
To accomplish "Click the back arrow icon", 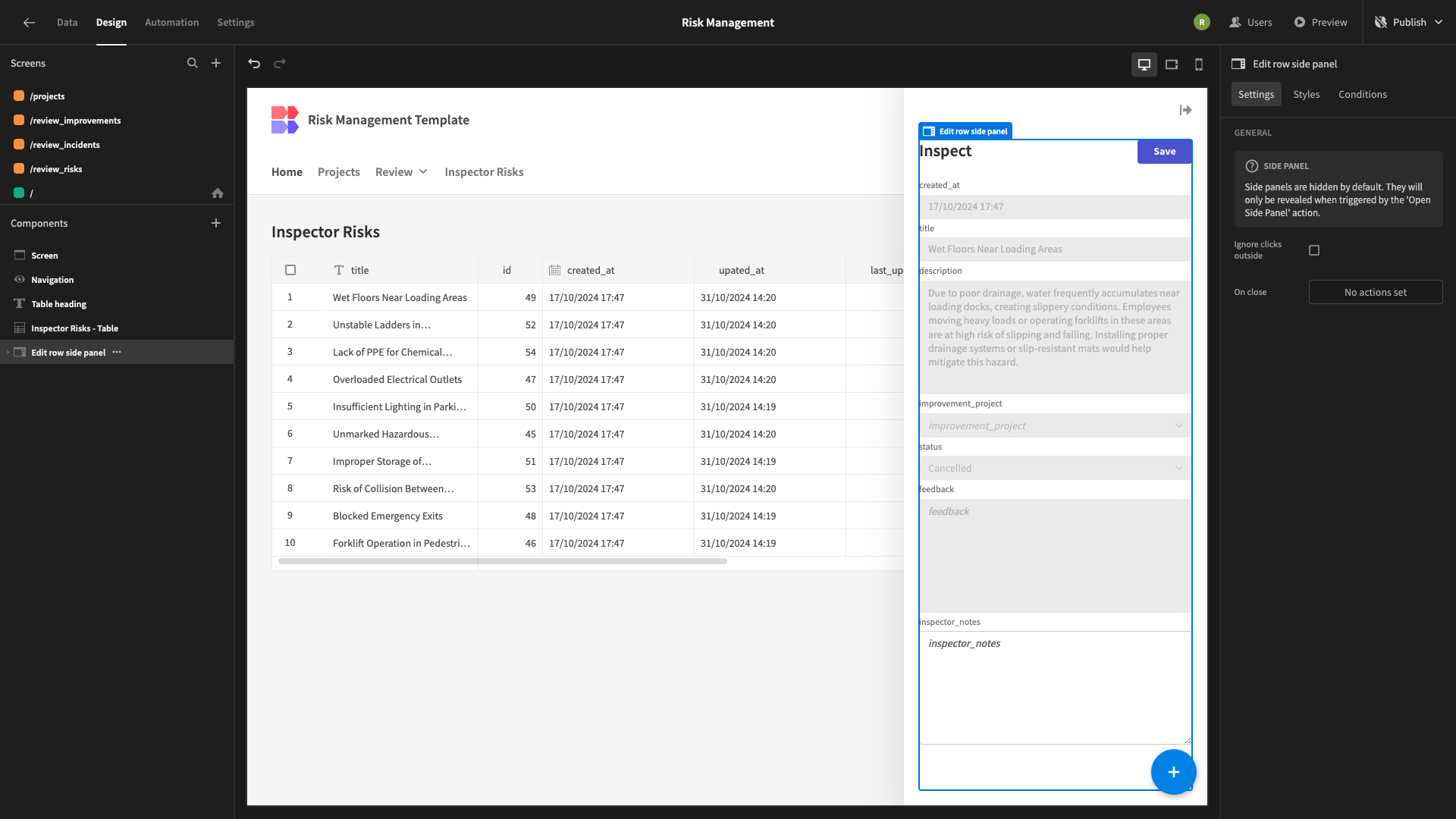I will 29,23.
